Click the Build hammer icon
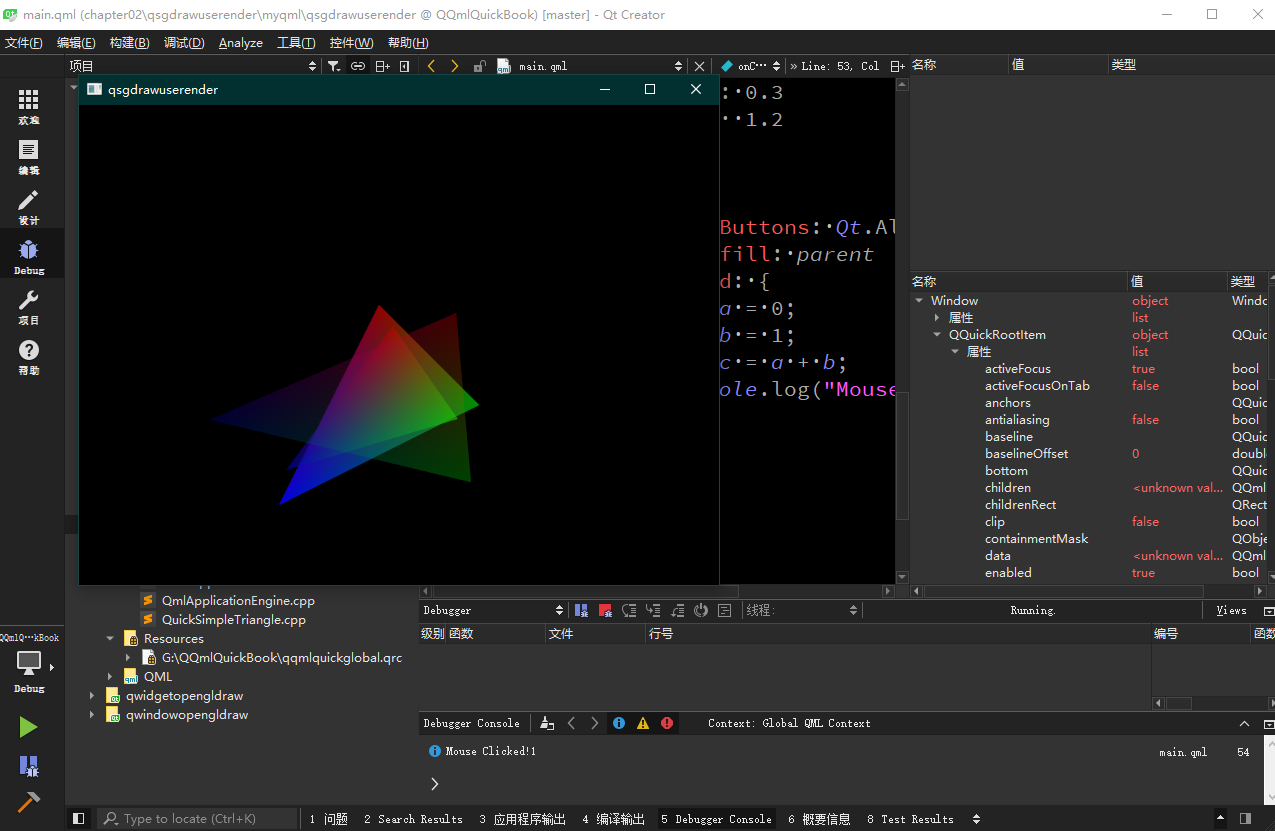 click(28, 801)
